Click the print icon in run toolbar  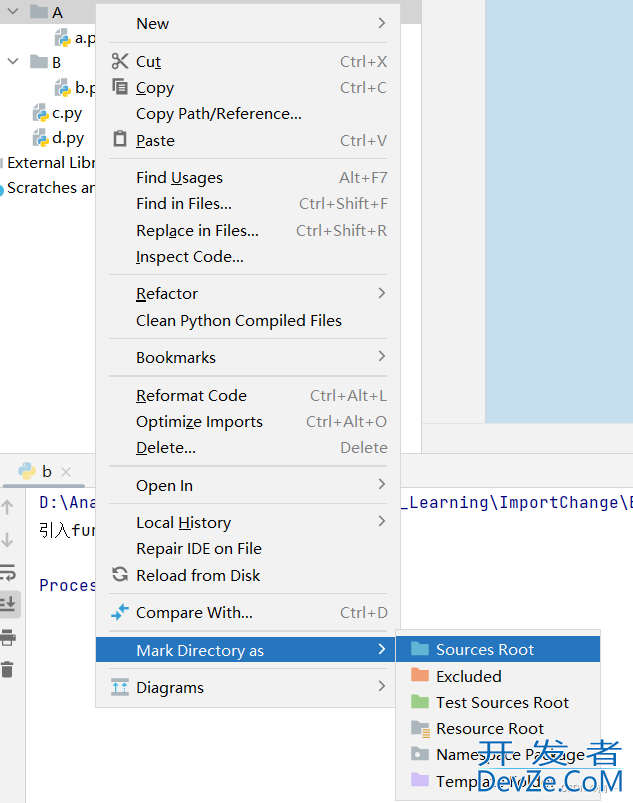(8, 638)
